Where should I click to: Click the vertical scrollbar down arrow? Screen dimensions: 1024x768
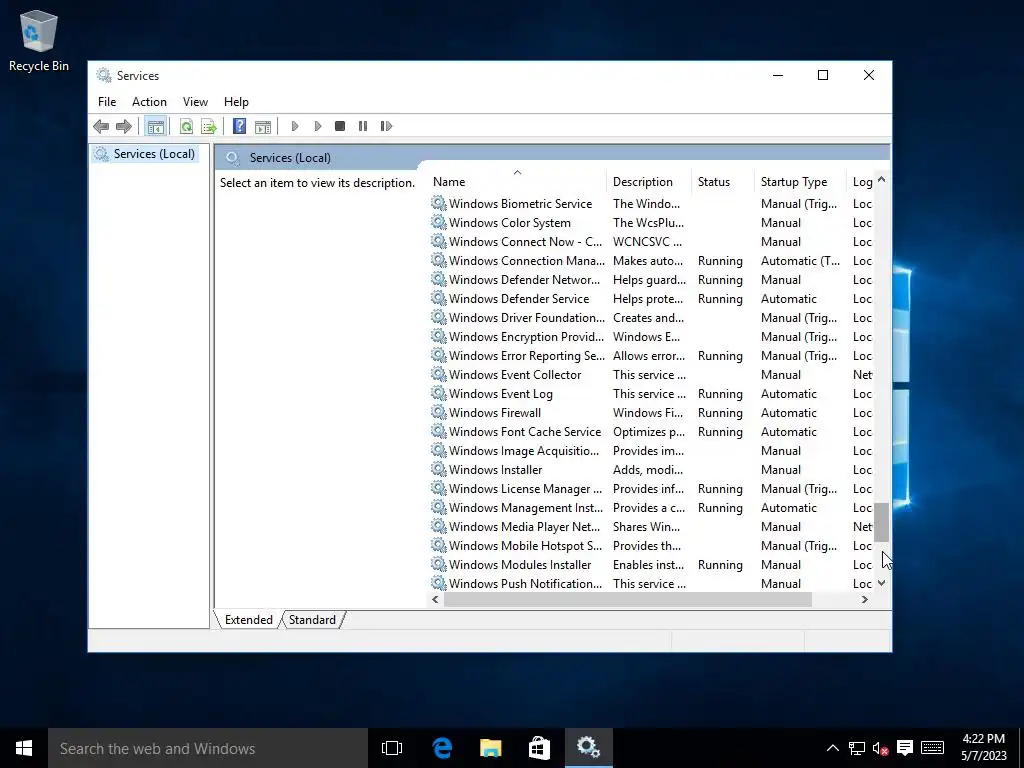[882, 583]
